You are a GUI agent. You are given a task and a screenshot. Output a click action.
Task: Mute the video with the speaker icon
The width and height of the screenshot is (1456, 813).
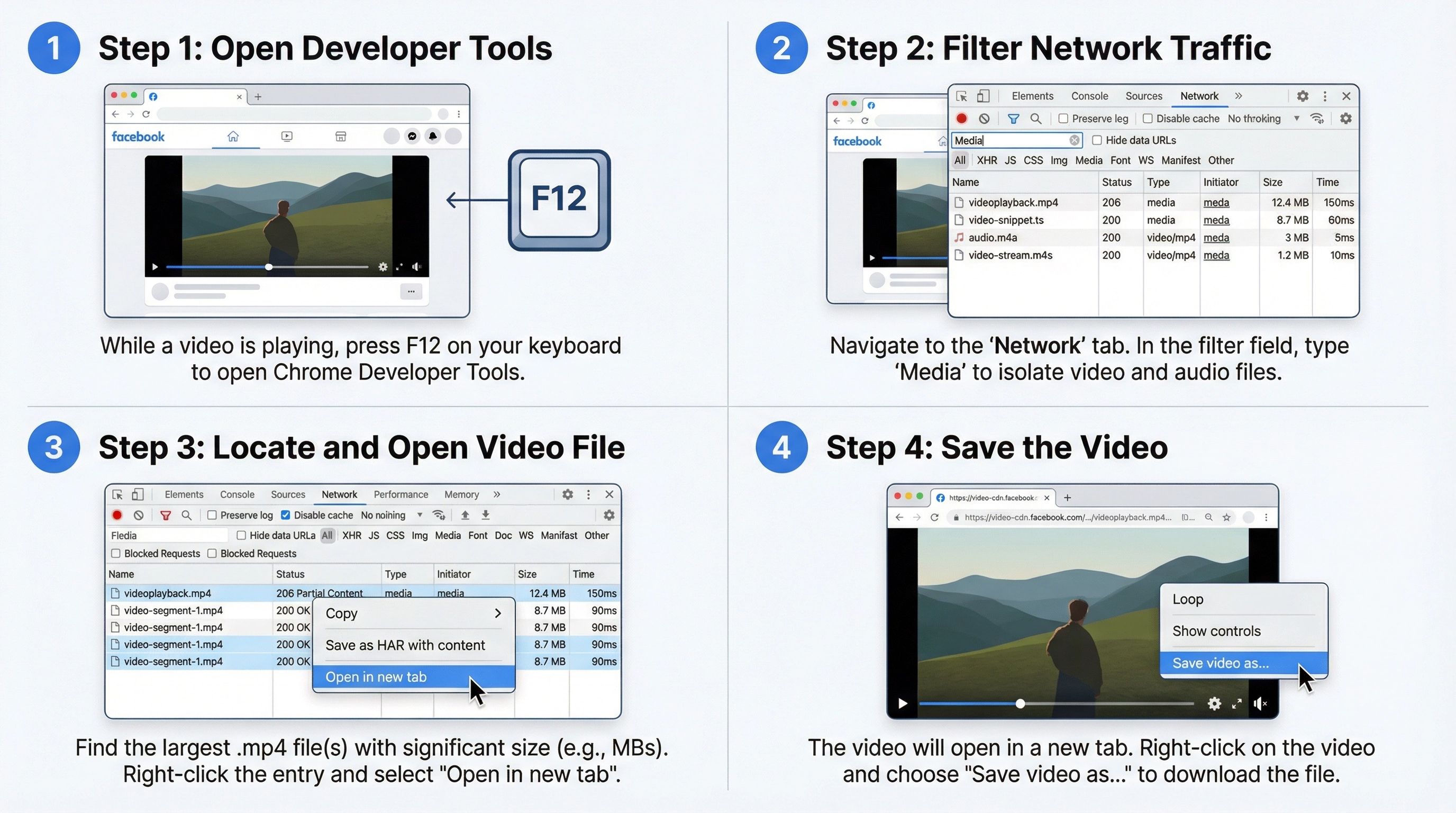tap(1260, 703)
